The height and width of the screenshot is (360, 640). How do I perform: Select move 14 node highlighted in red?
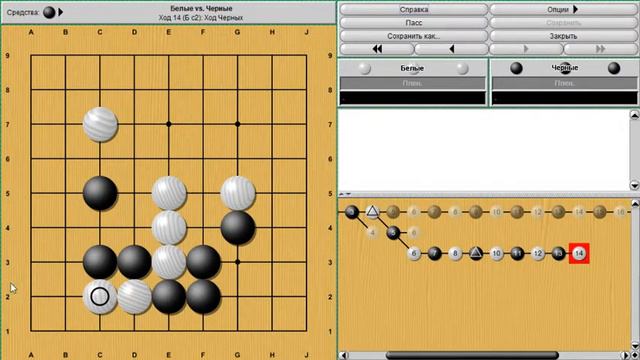coord(579,253)
